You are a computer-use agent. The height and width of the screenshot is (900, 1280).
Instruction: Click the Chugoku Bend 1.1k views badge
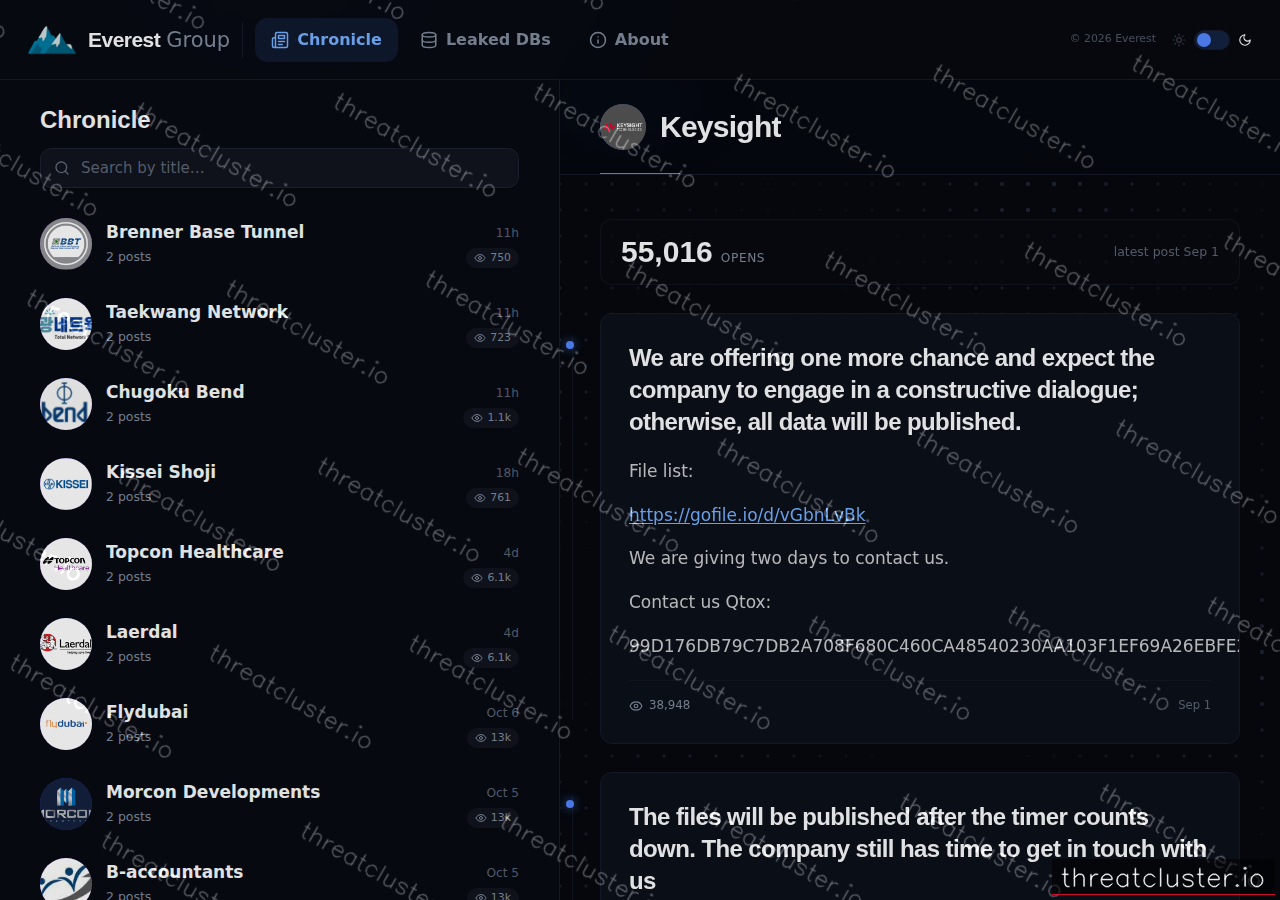point(491,418)
